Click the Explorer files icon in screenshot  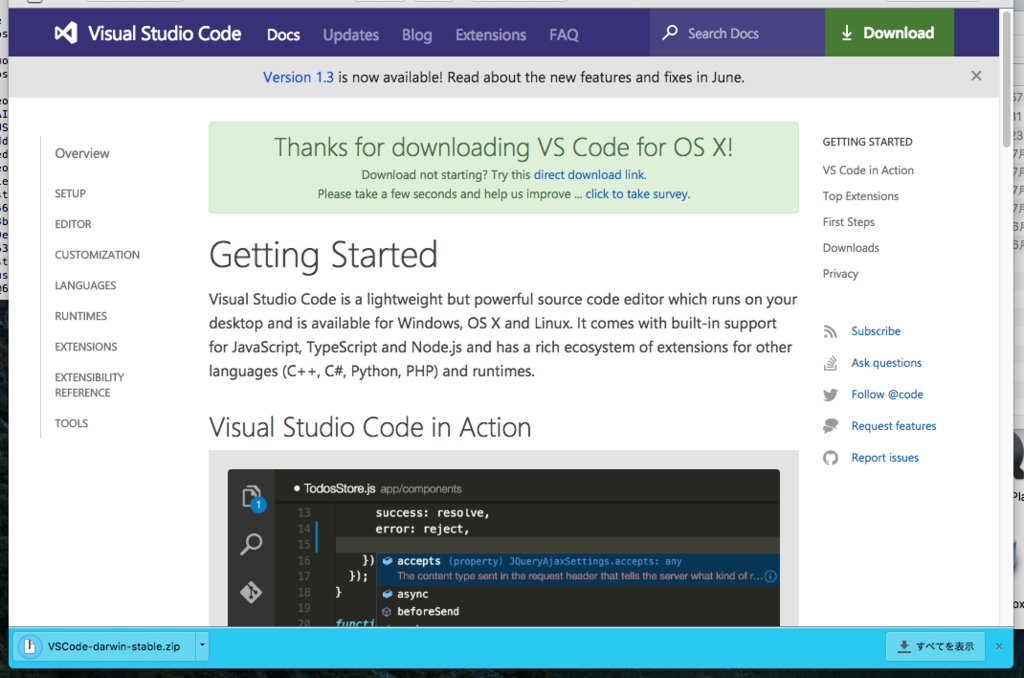pos(251,498)
